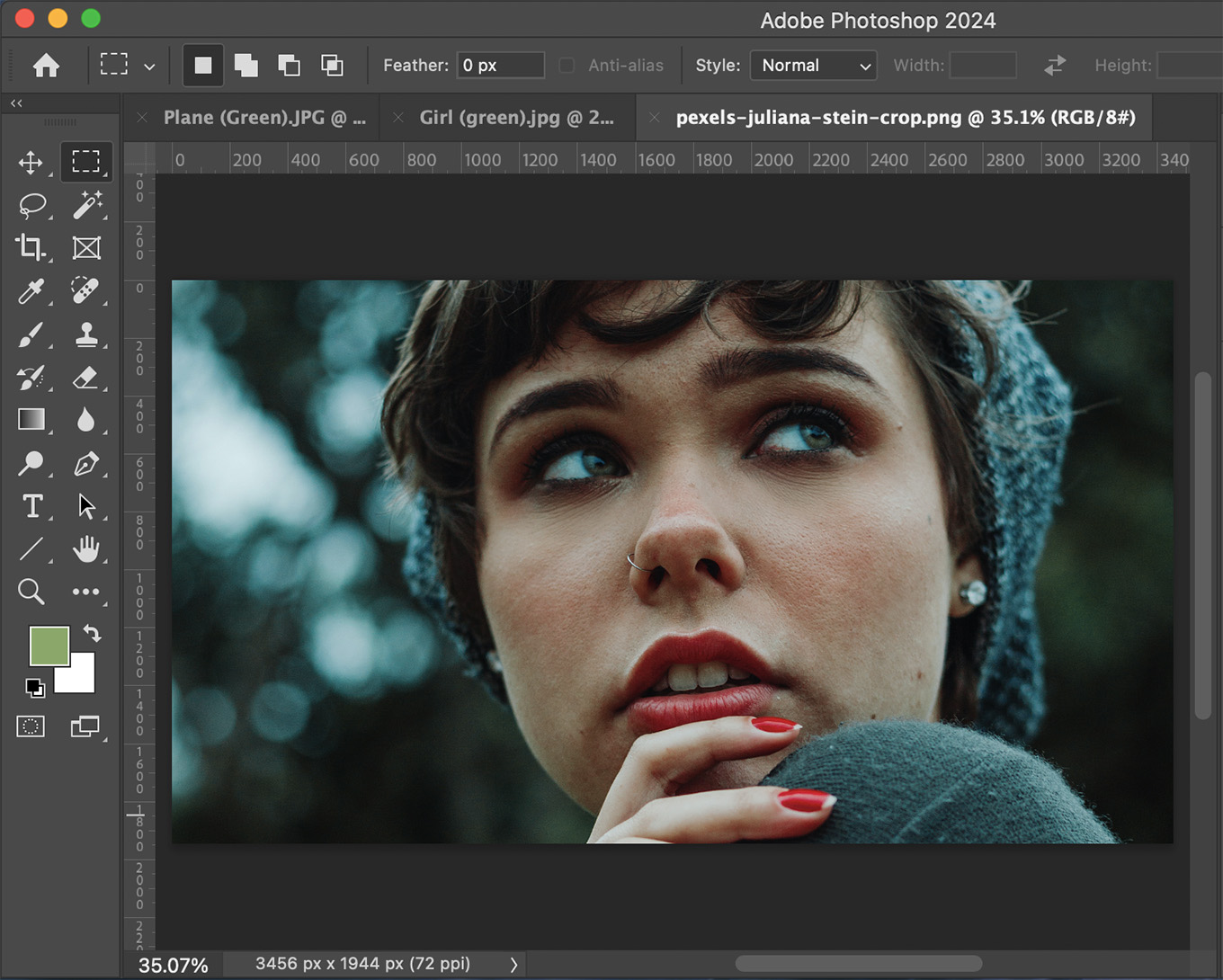Choose the Horizontal Type tool

pyautogui.click(x=32, y=506)
